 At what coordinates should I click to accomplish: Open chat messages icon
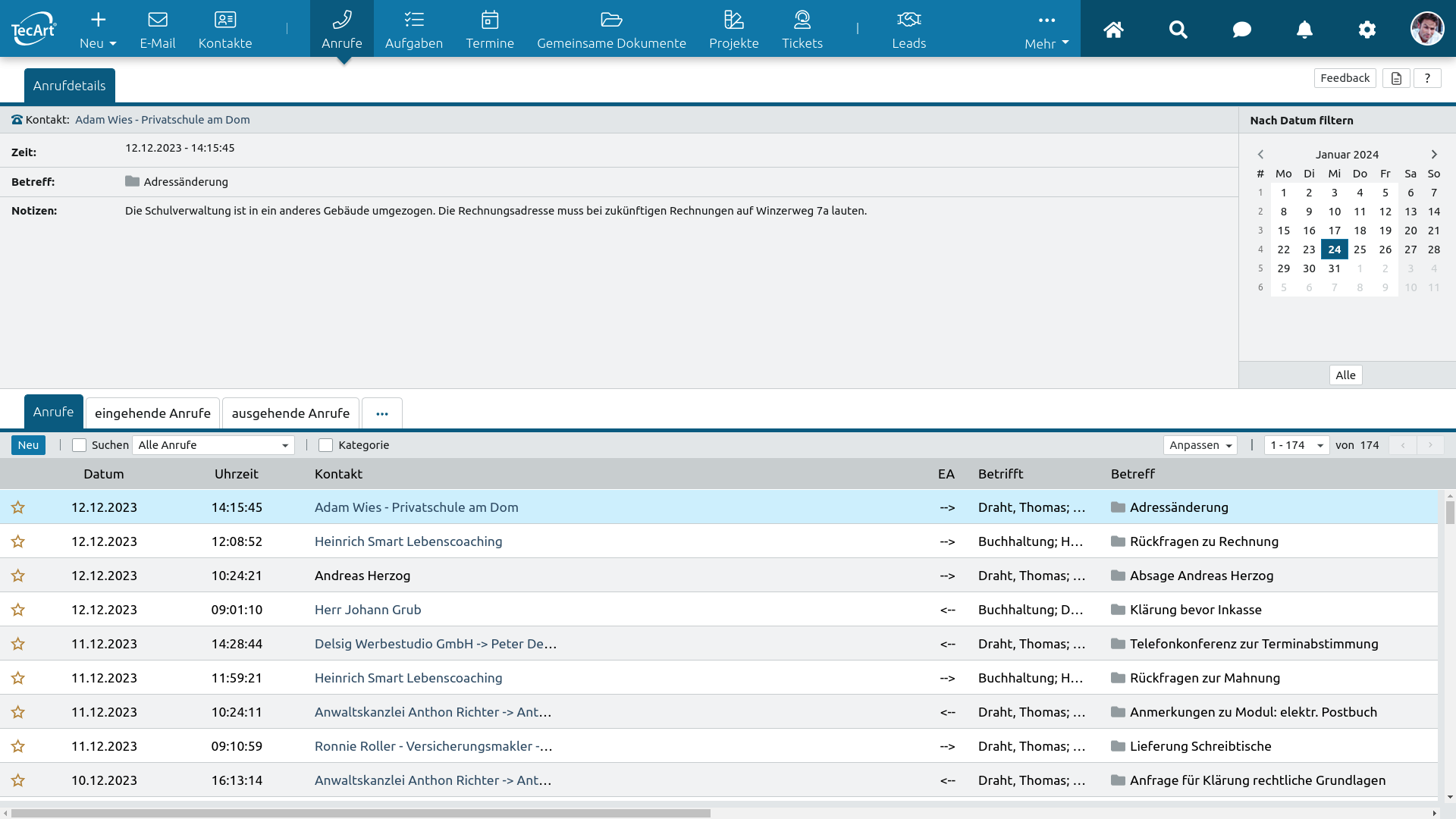(1241, 30)
